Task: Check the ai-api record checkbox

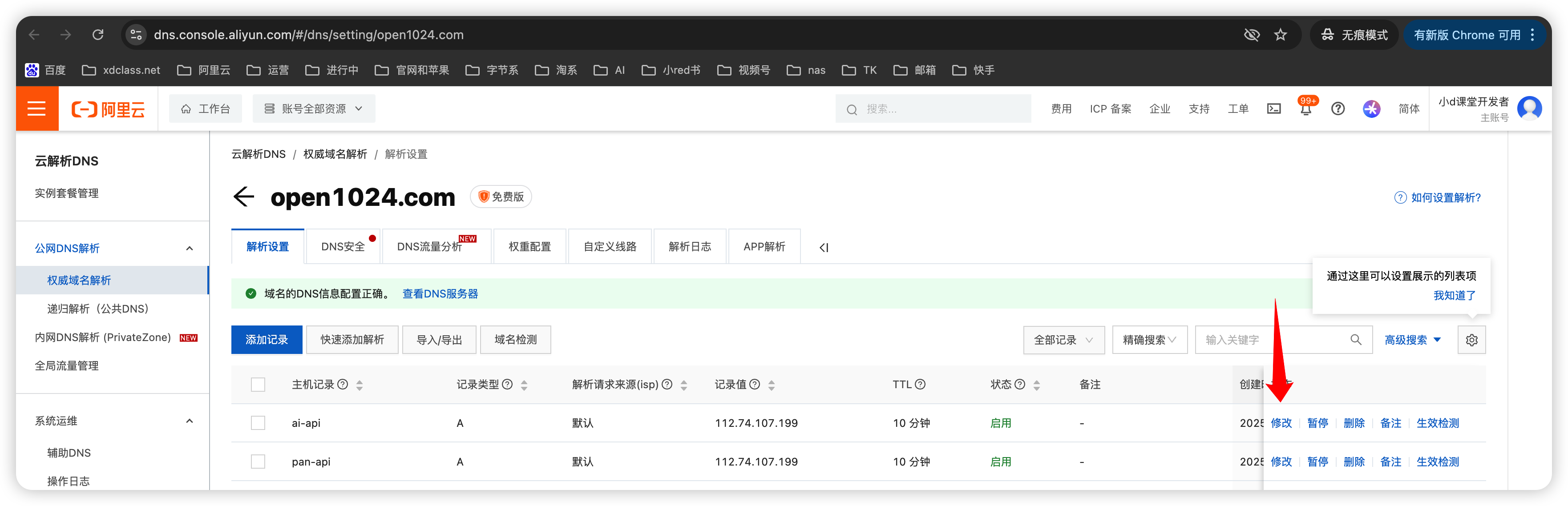Action: (258, 423)
